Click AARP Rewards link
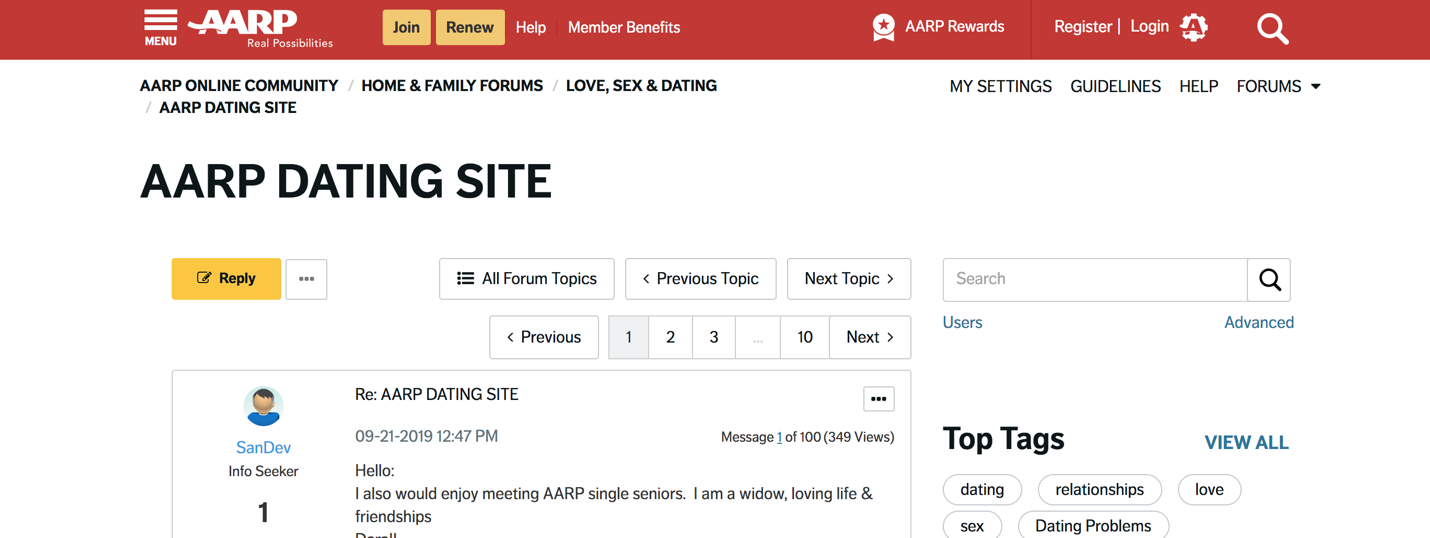The image size is (1430, 538). click(x=954, y=27)
